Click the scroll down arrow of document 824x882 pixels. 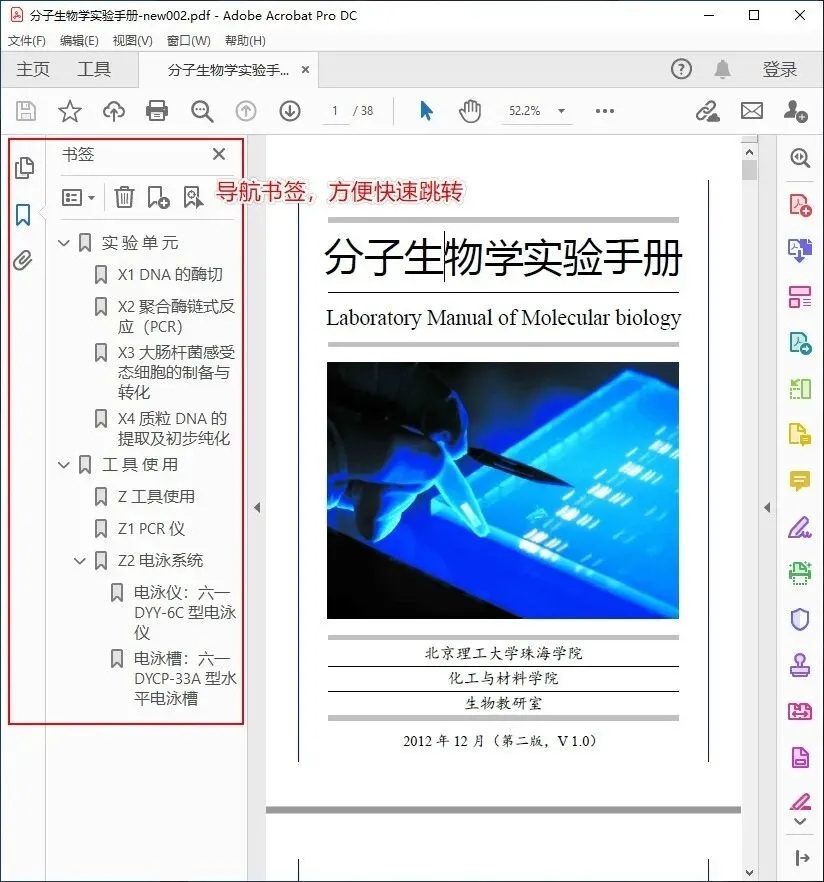tap(749, 872)
